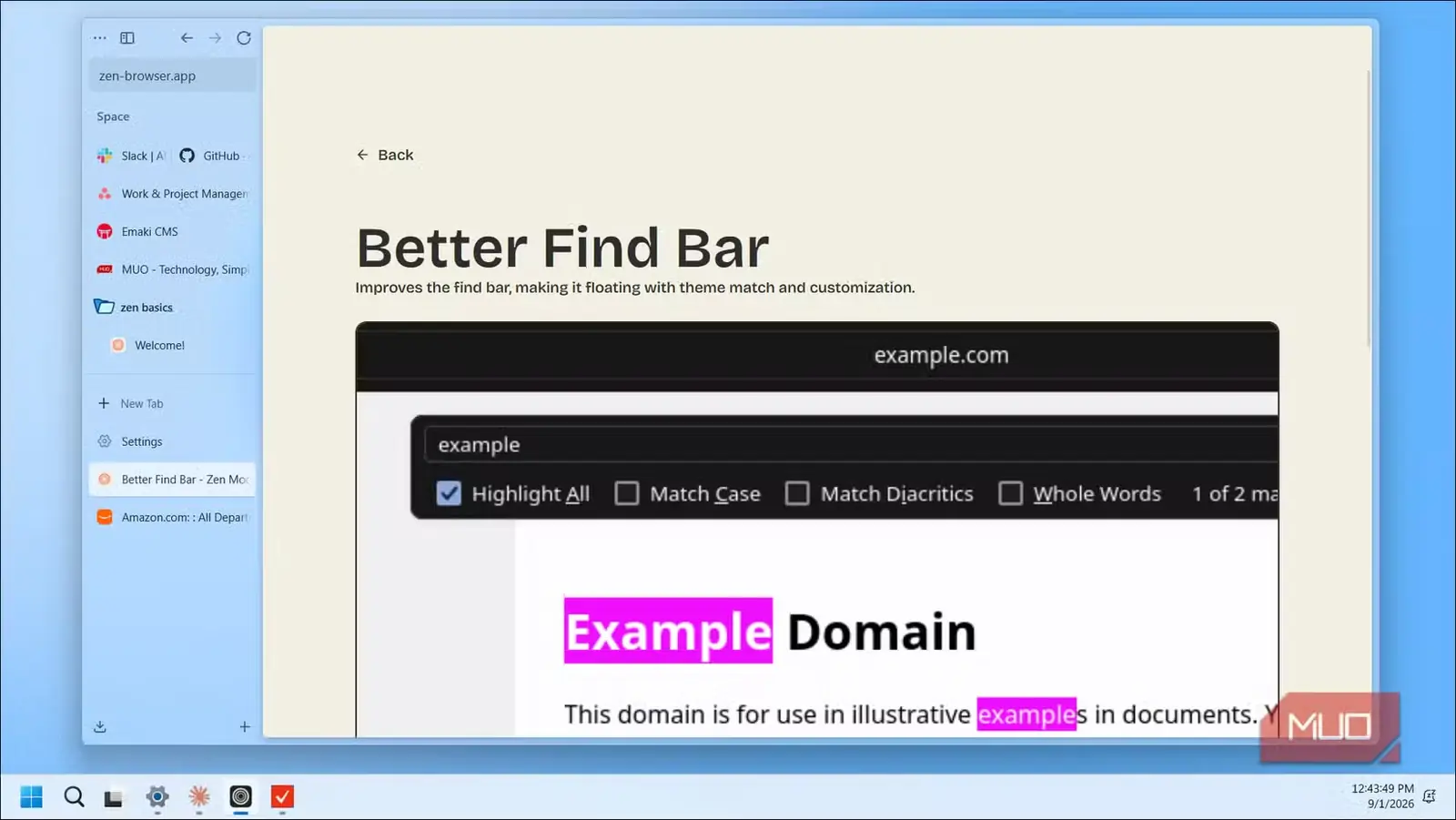Enable the Match Diacritics checkbox

797,493
